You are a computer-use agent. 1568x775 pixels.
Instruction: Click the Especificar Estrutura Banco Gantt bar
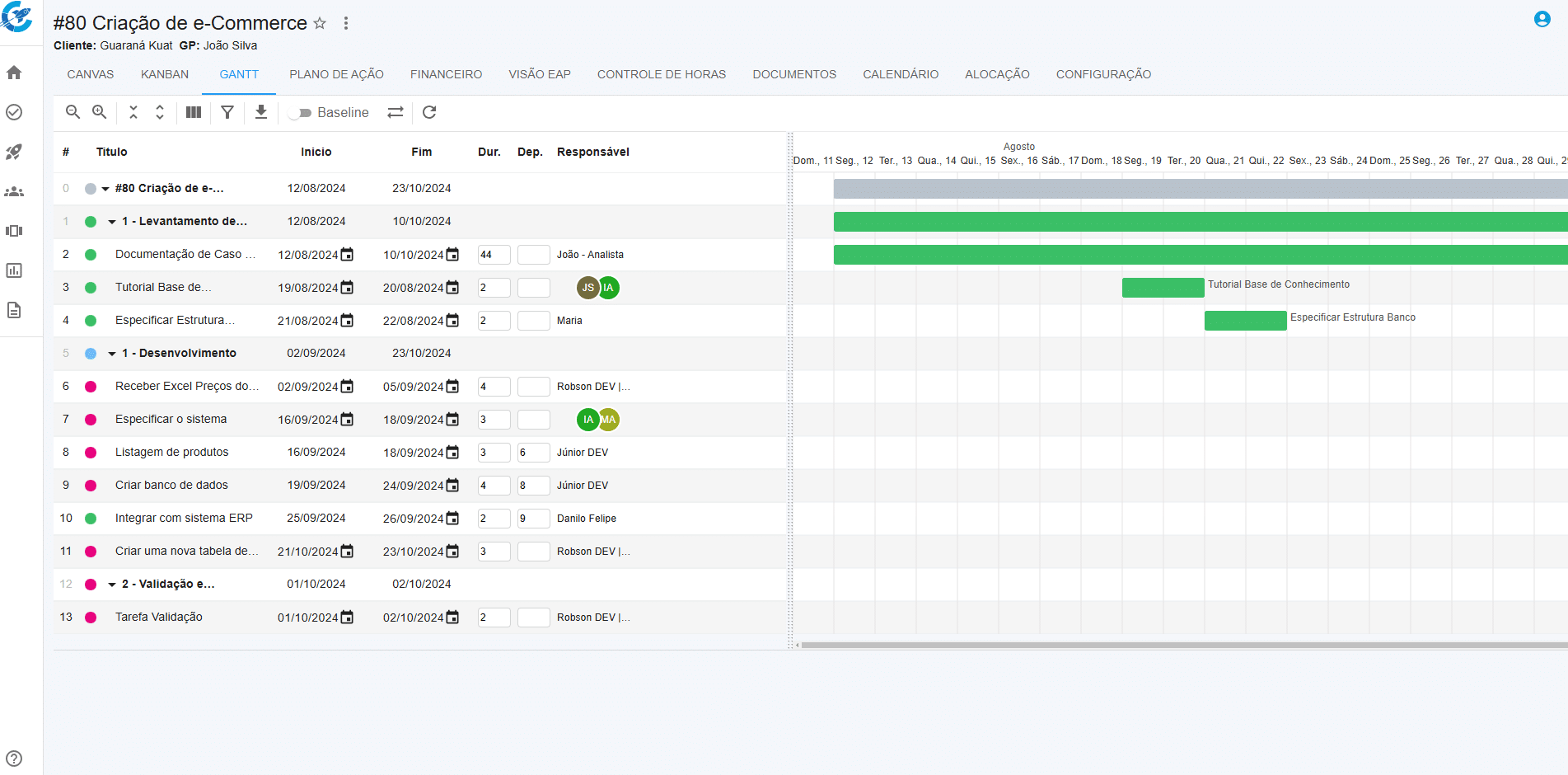1245,320
